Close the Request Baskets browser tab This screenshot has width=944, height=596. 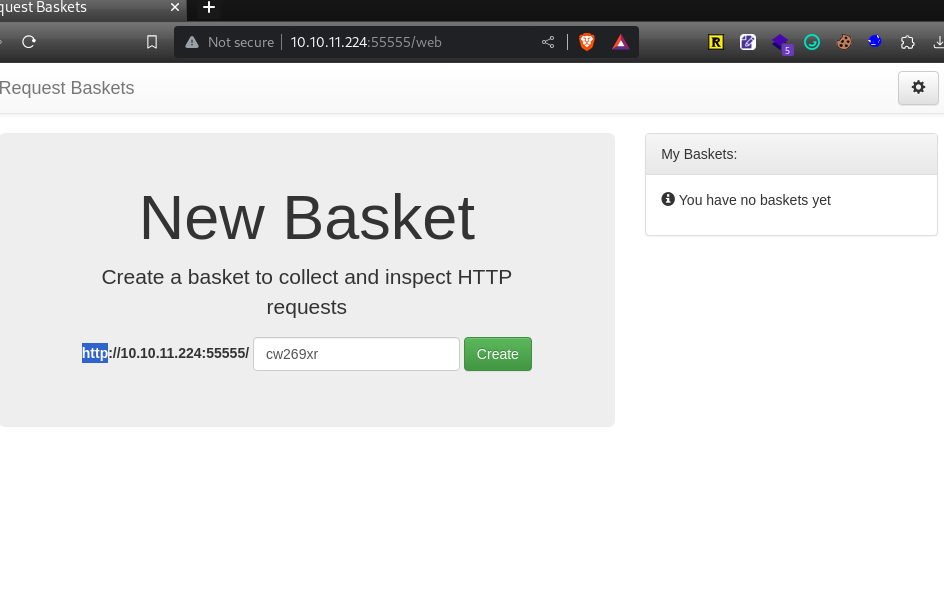175,8
